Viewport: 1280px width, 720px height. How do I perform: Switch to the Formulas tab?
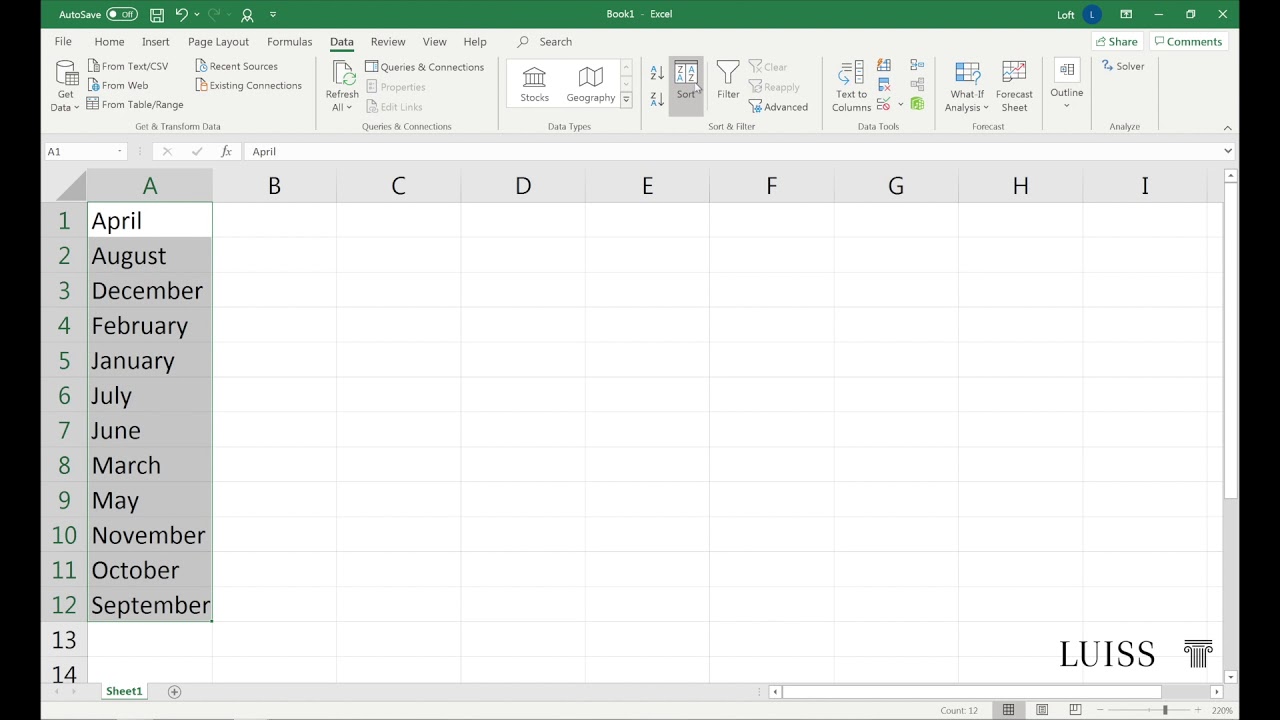[x=289, y=42]
